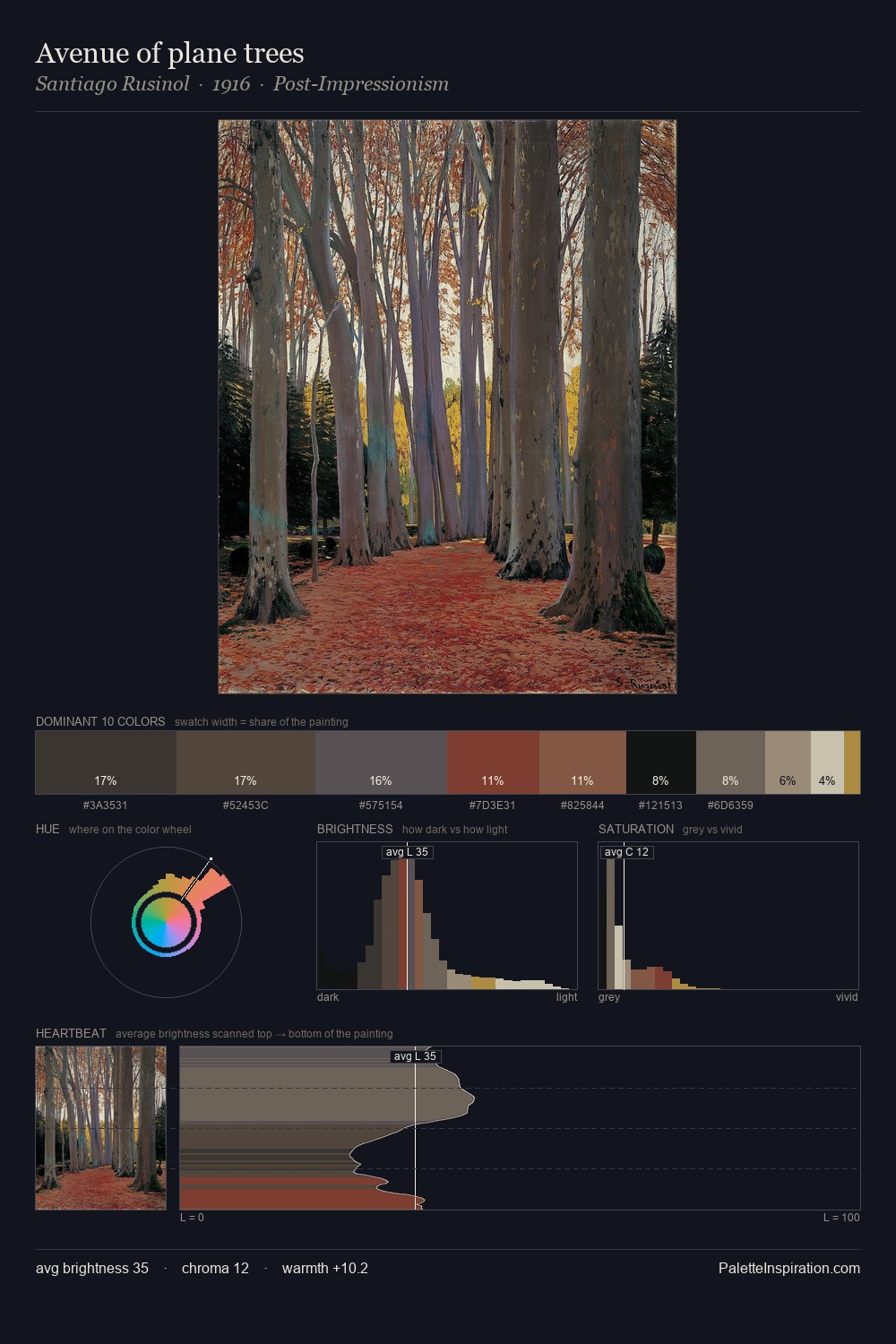Click the style 'Post-Impressionism'
The height and width of the screenshot is (1344, 896).
(x=361, y=84)
